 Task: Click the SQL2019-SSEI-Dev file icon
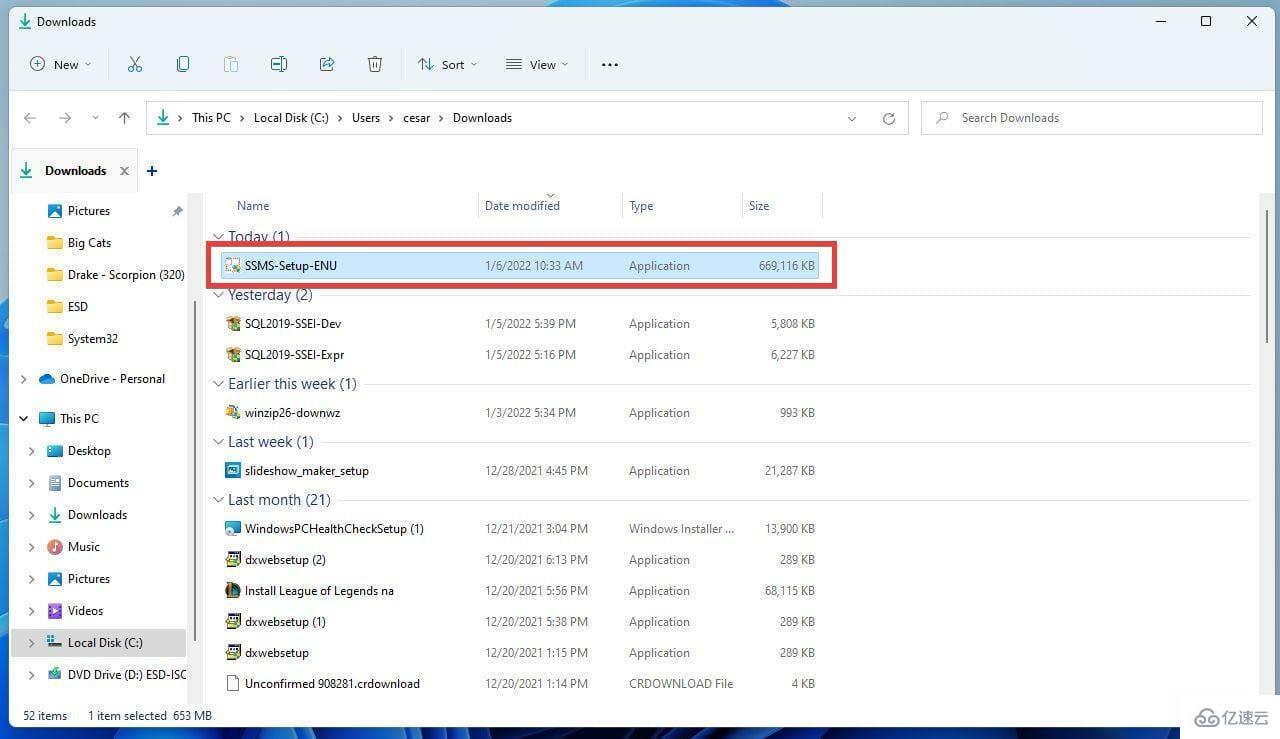coord(233,324)
